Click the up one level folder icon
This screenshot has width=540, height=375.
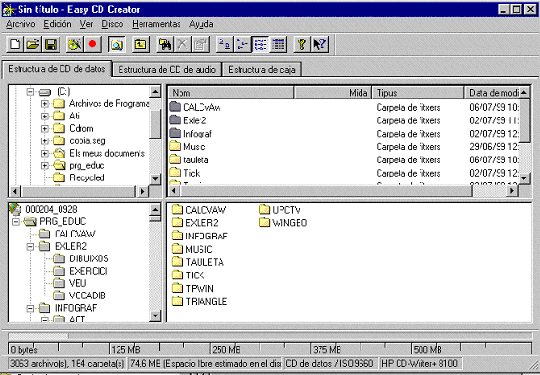click(x=141, y=44)
